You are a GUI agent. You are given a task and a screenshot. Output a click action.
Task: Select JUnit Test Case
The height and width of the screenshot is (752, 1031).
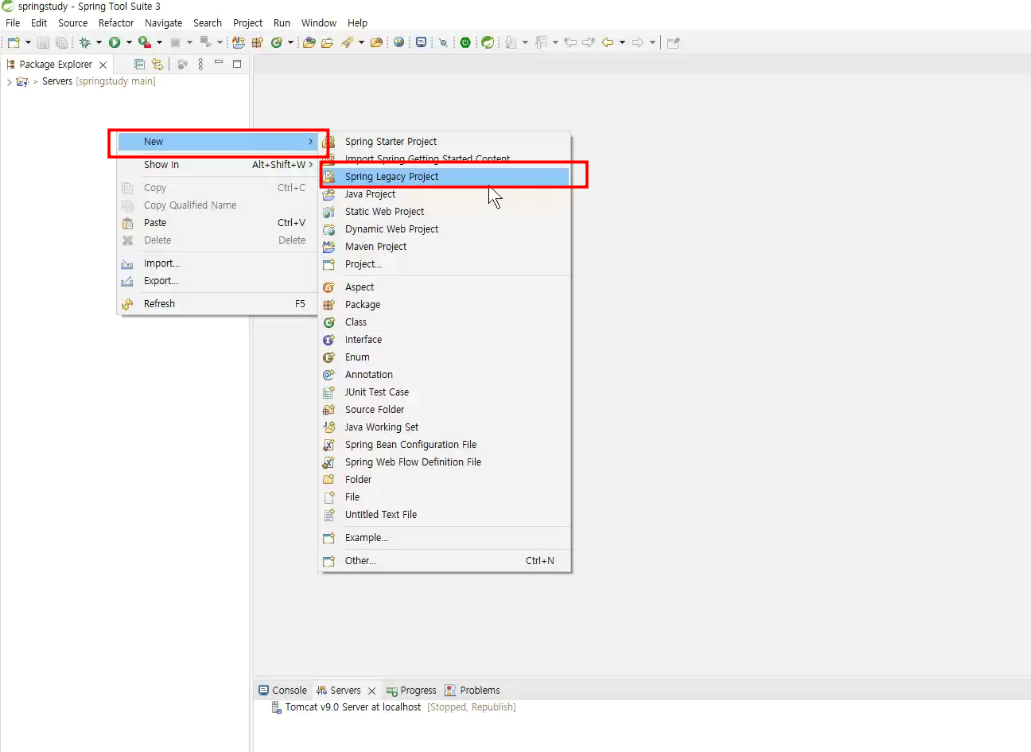[x=444, y=392]
